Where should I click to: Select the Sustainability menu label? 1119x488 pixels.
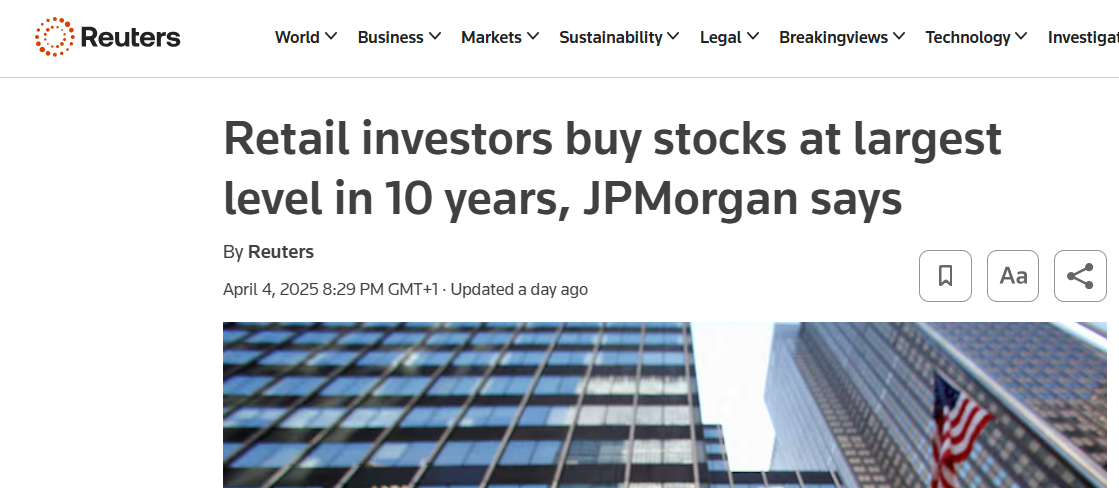610,37
